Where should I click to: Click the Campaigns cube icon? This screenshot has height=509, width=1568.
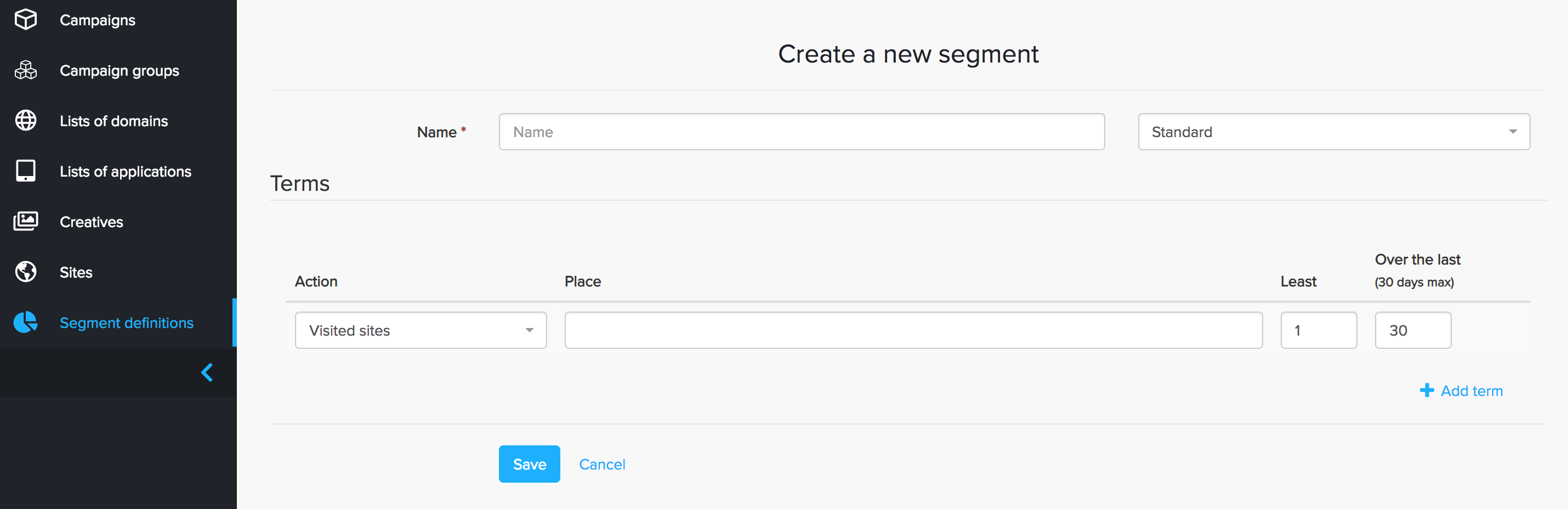[26, 20]
